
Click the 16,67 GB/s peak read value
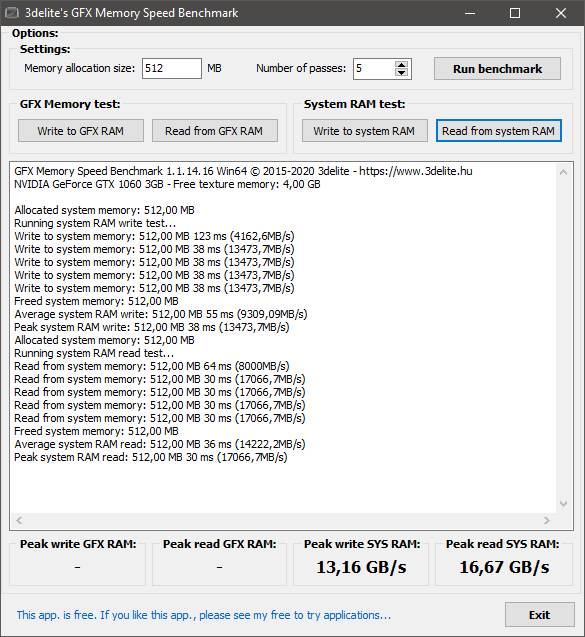click(x=504, y=567)
